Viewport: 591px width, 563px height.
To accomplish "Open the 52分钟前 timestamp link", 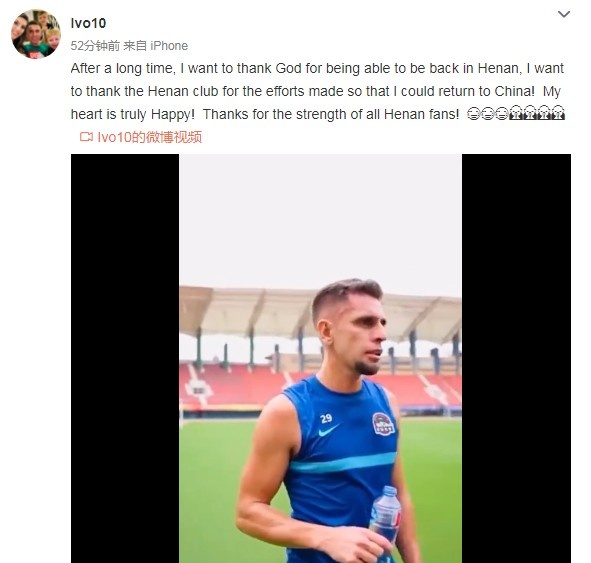I will coord(95,46).
